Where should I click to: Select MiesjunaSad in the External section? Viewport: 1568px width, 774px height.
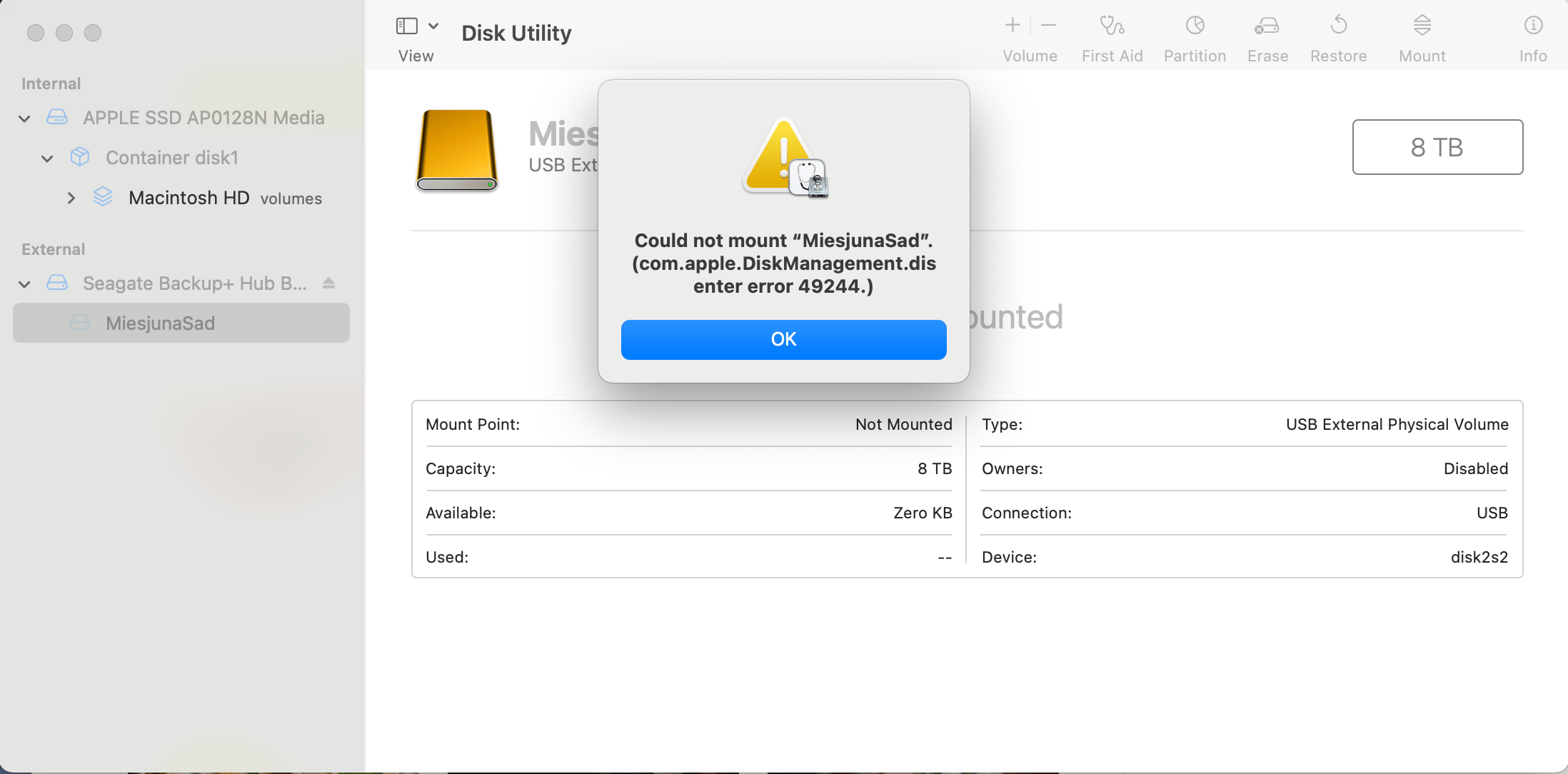(159, 323)
